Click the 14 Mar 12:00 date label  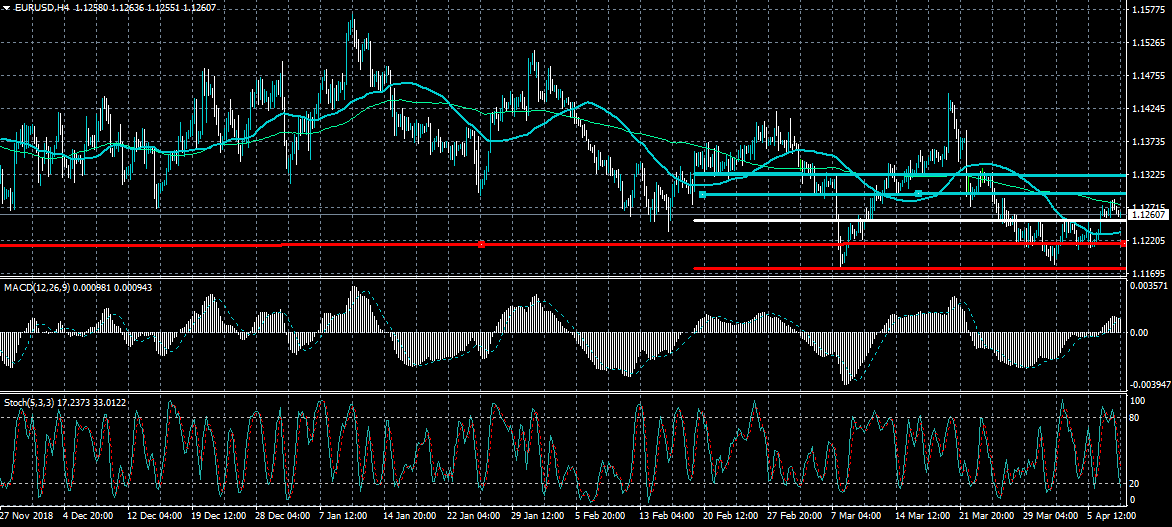922,517
